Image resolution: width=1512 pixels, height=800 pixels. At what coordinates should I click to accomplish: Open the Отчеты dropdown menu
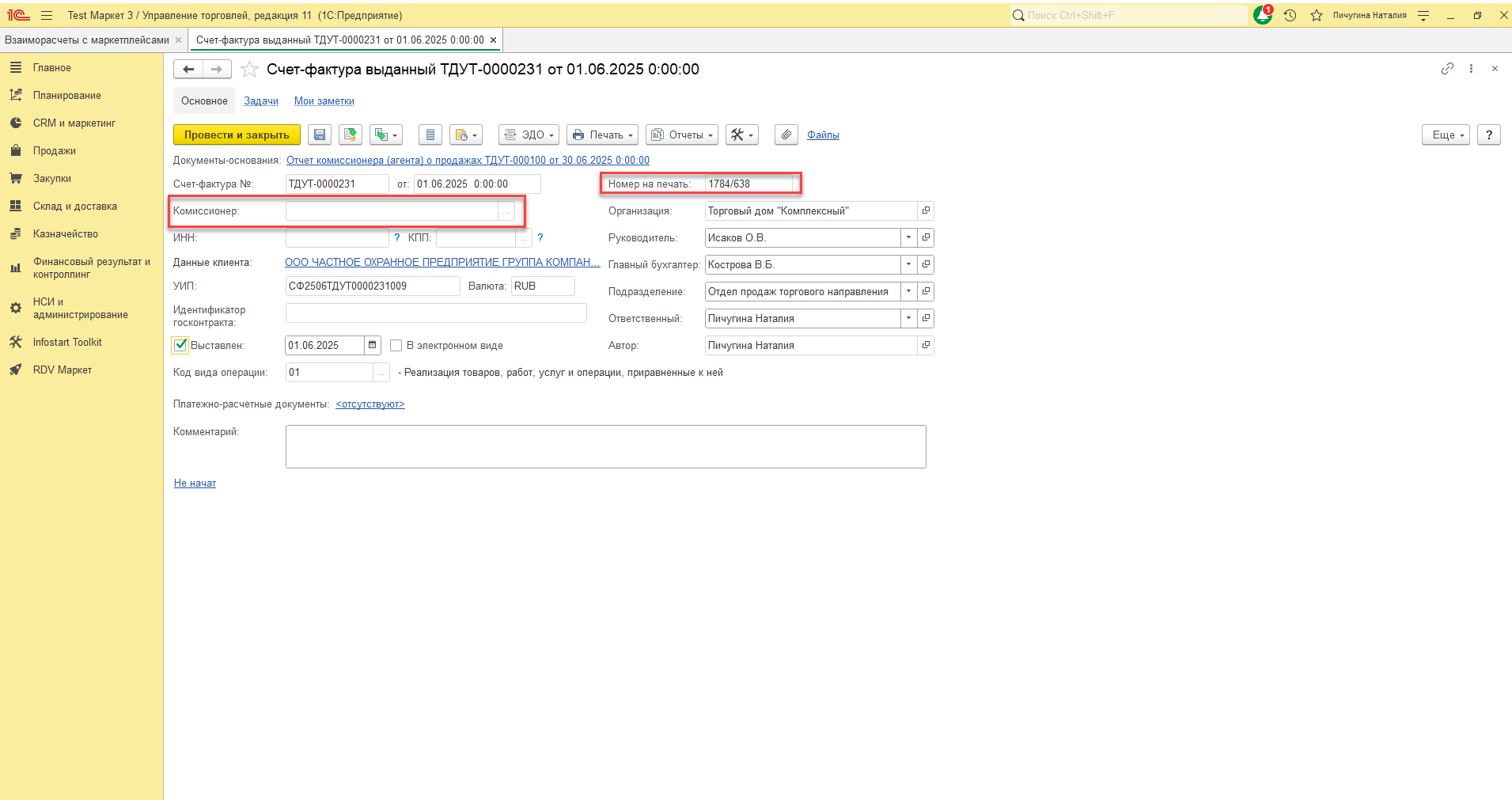tap(681, 135)
